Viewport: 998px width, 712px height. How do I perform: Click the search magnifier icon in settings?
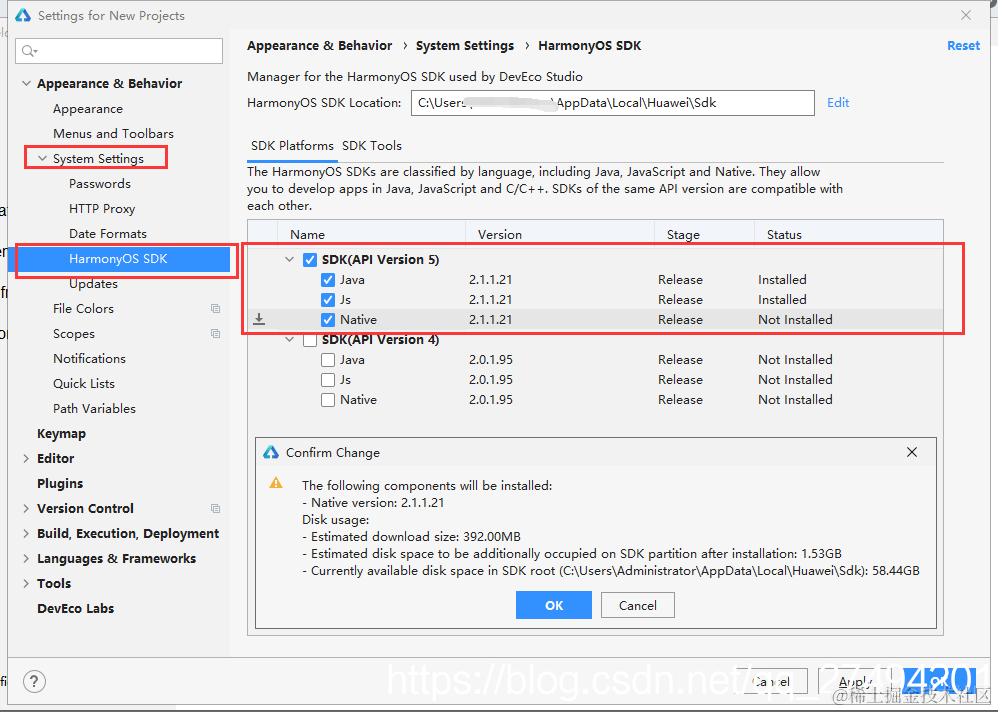click(29, 51)
